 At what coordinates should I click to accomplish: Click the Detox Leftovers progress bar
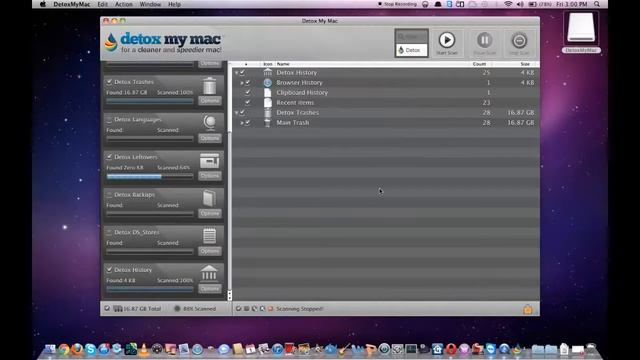click(150, 176)
